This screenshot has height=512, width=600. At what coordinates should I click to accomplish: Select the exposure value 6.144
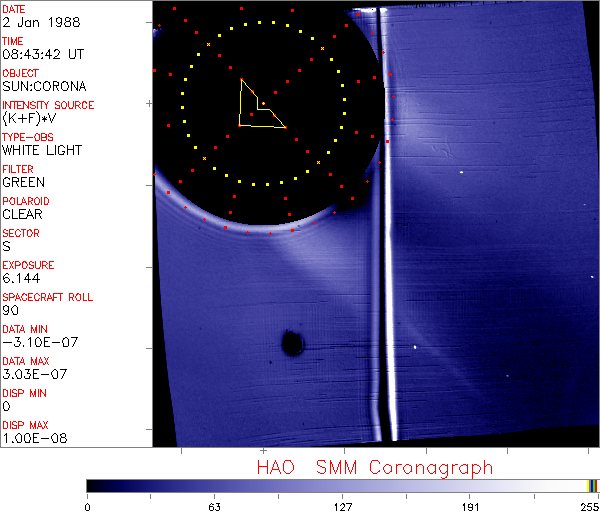(x=21, y=279)
